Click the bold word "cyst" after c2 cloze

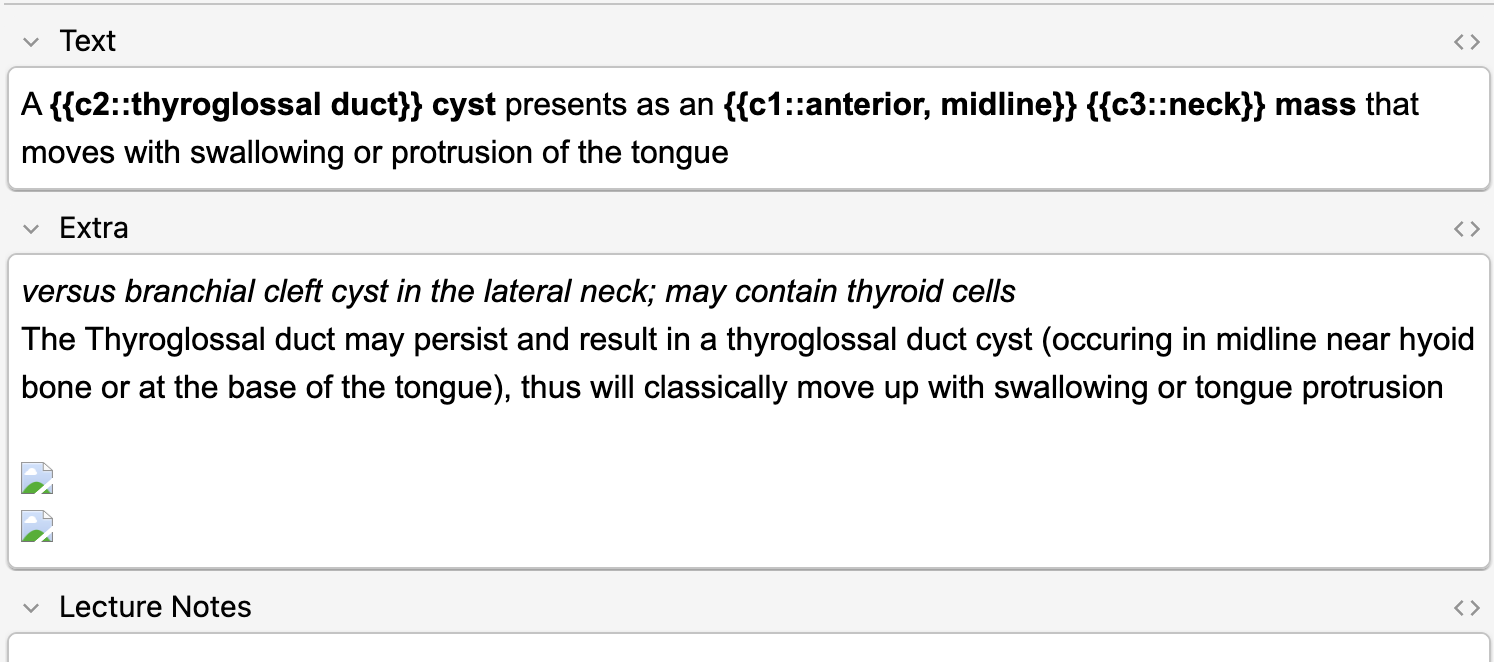(x=464, y=105)
